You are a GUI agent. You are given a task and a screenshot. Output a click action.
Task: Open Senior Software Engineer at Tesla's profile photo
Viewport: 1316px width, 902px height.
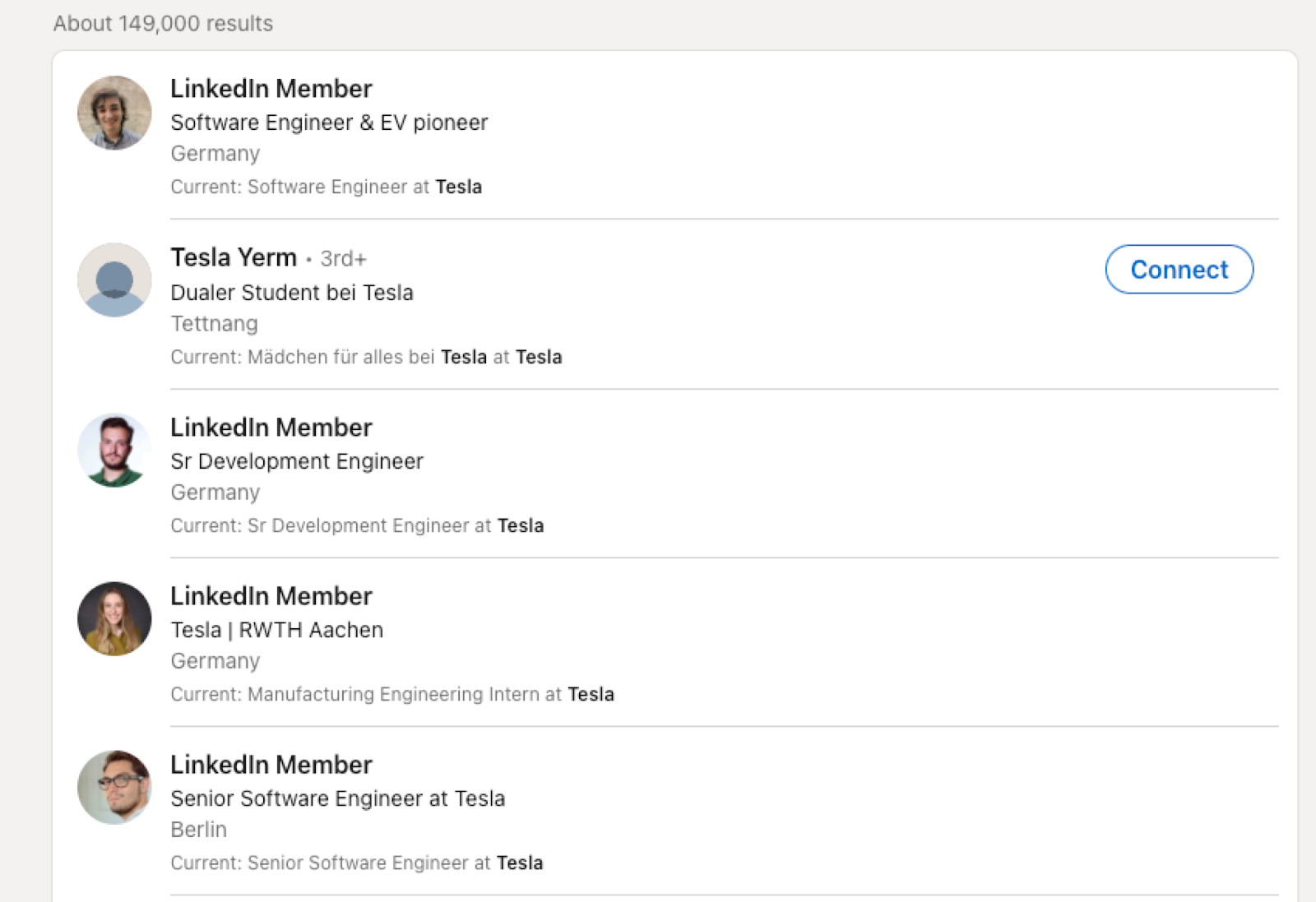114,787
